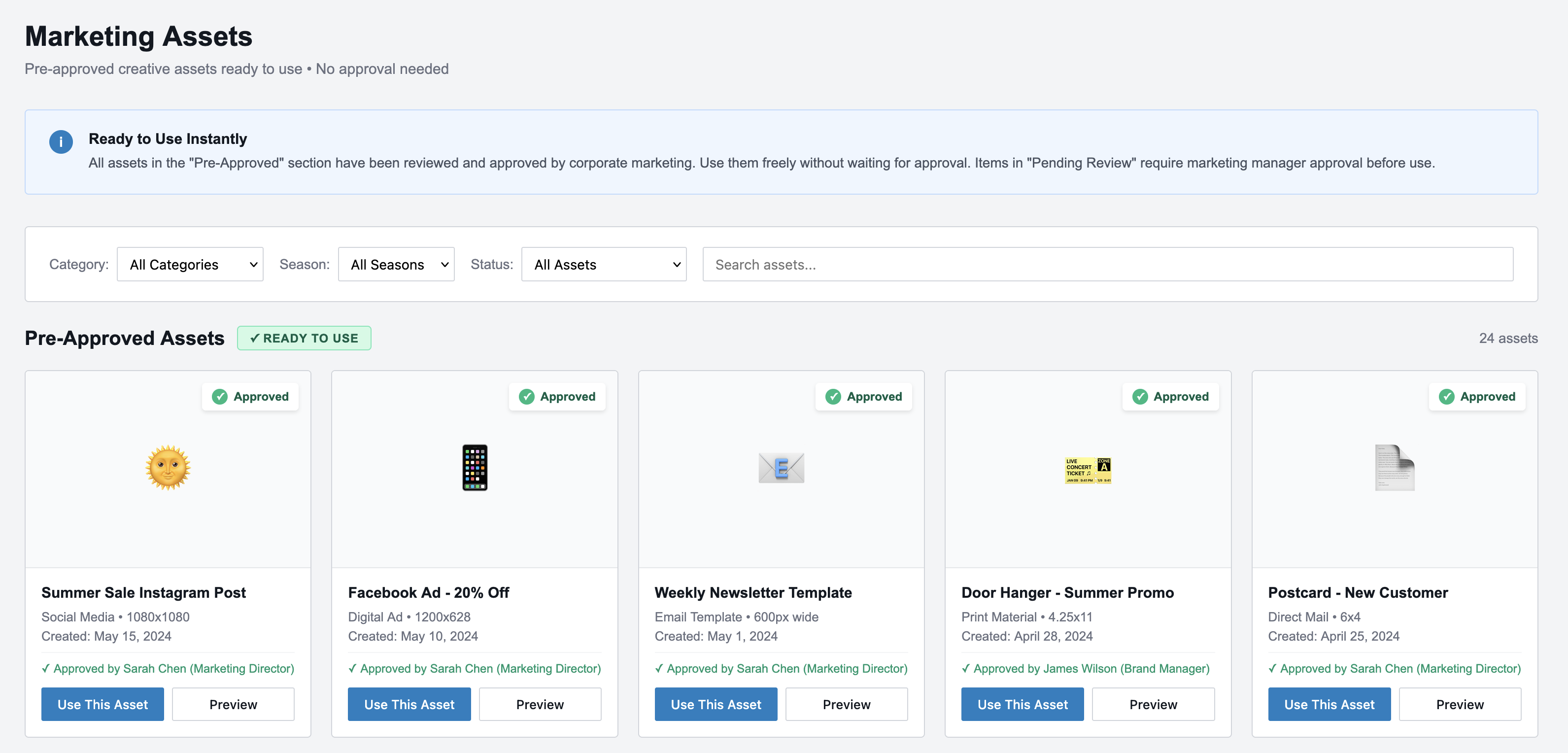Open the Status filter showing All Assets

(603, 264)
